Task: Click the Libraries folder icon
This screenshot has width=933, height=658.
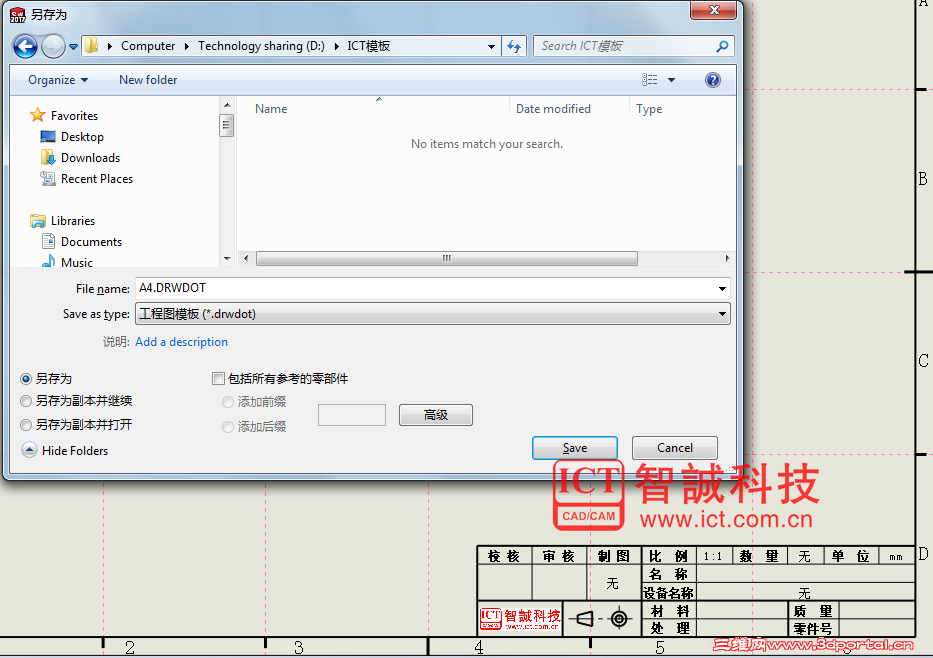Action: pyautogui.click(x=37, y=221)
